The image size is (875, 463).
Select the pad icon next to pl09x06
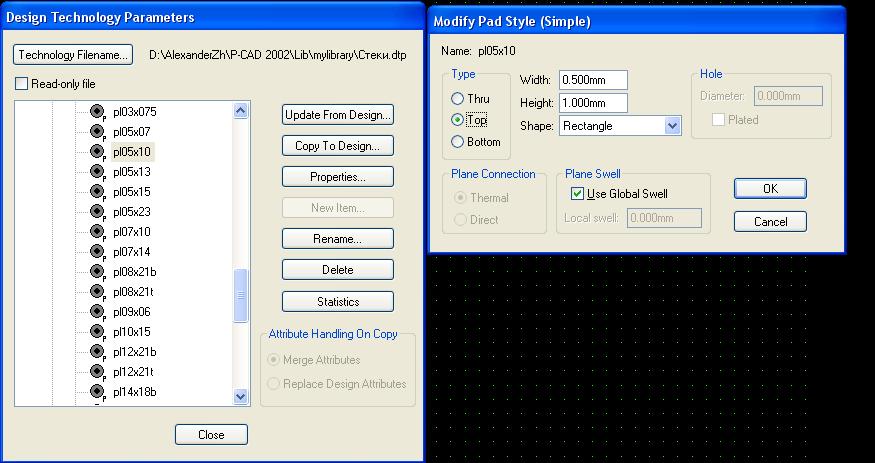click(98, 312)
